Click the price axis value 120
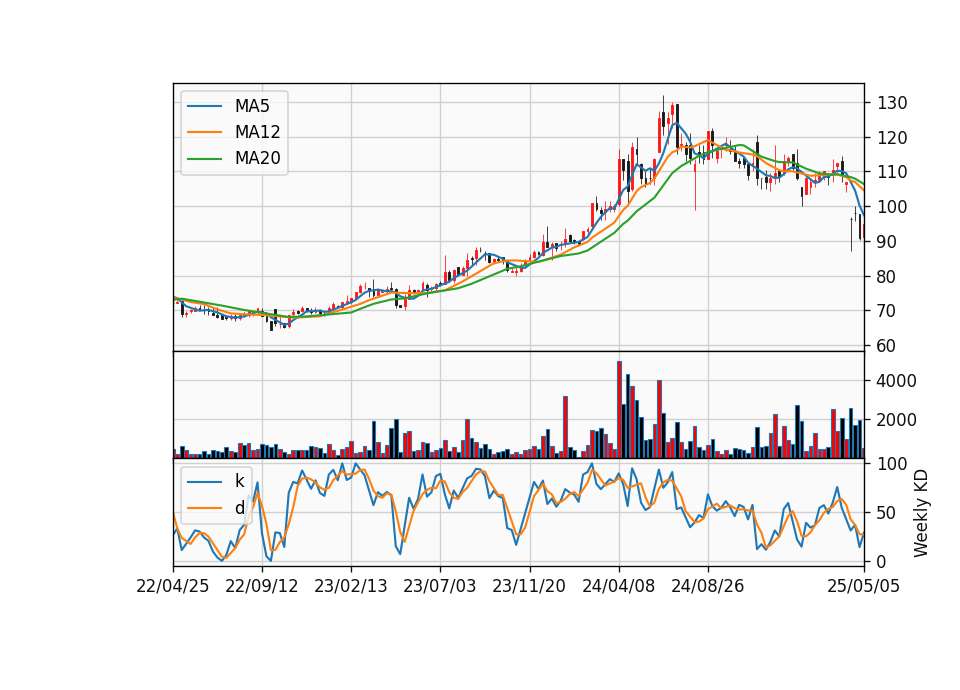960x690 pixels. pyautogui.click(x=892, y=138)
